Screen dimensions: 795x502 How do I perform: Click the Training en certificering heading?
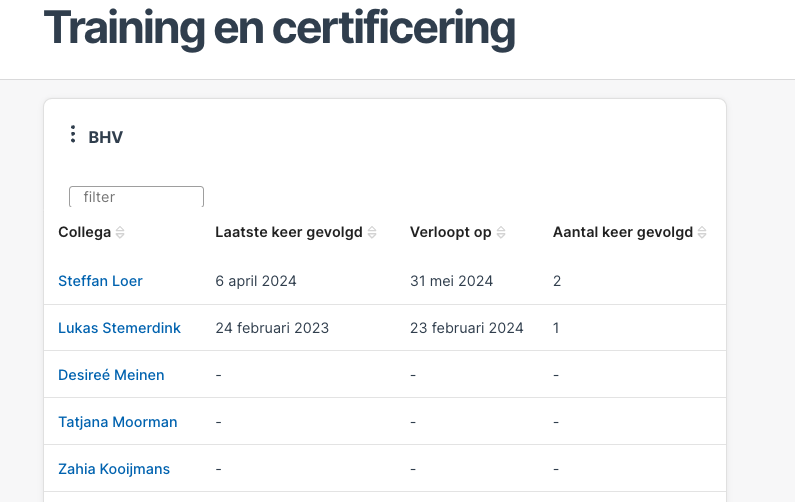279,28
